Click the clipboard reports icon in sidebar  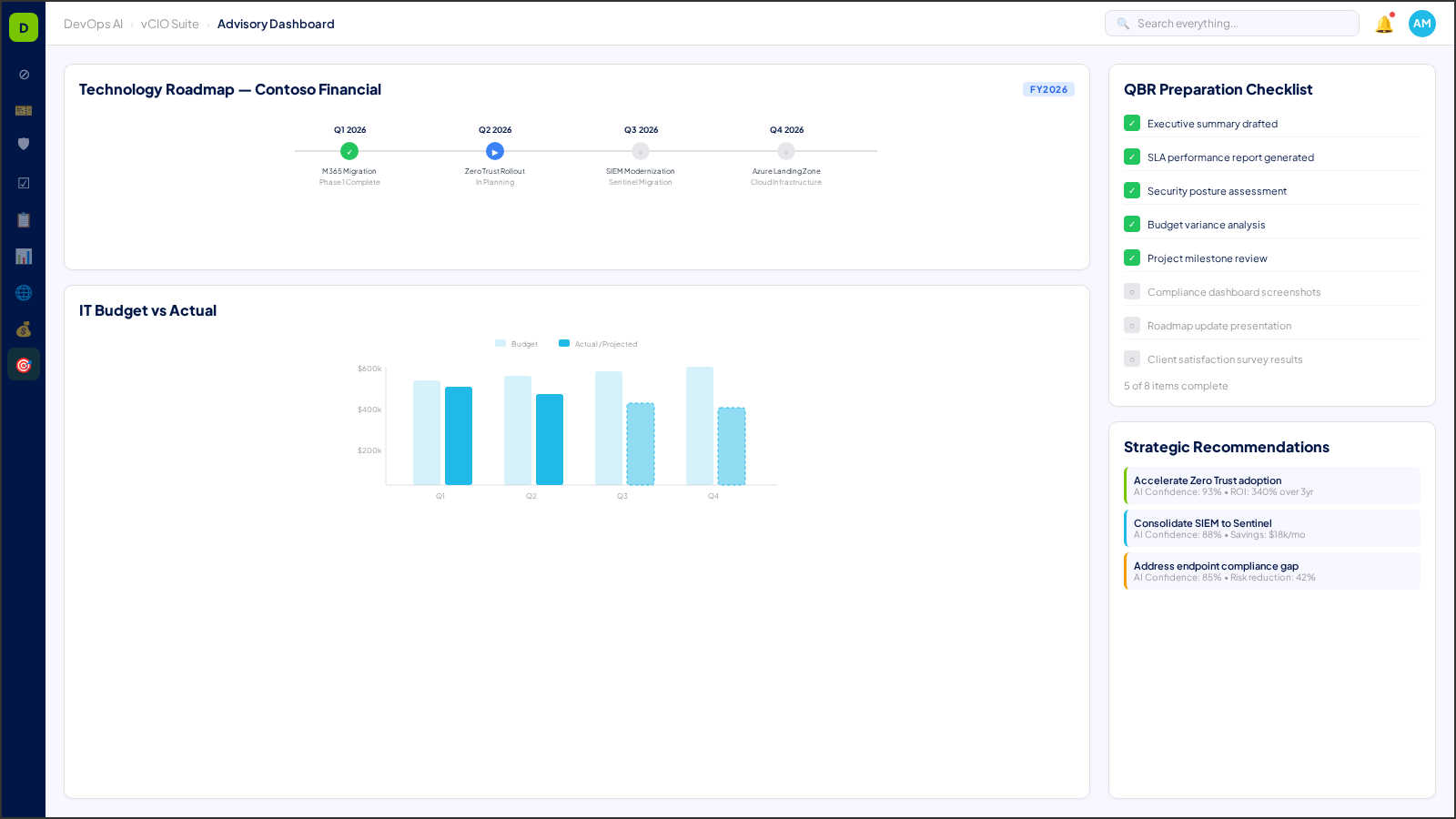point(24,219)
